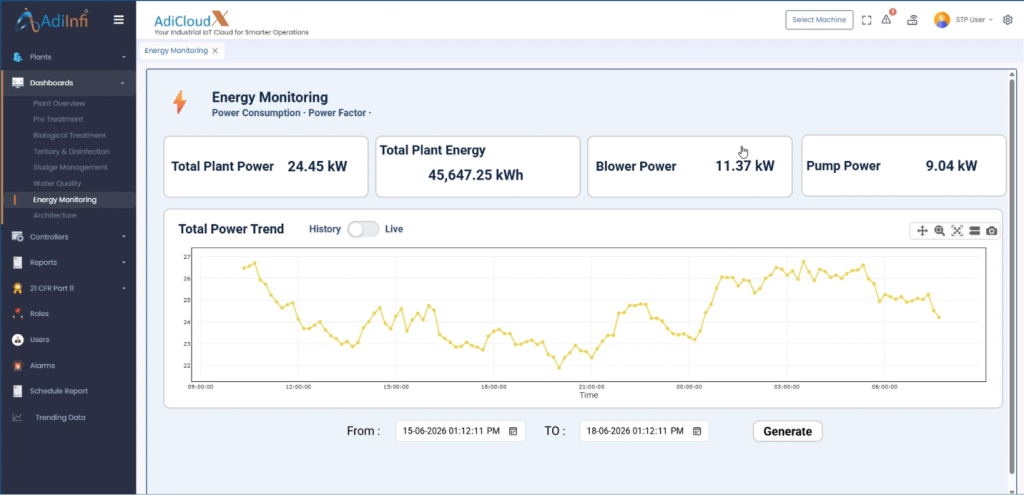Viewport: 1024px width, 495px height.
Task: Download chart snapshot with camera icon
Action: coord(992,231)
